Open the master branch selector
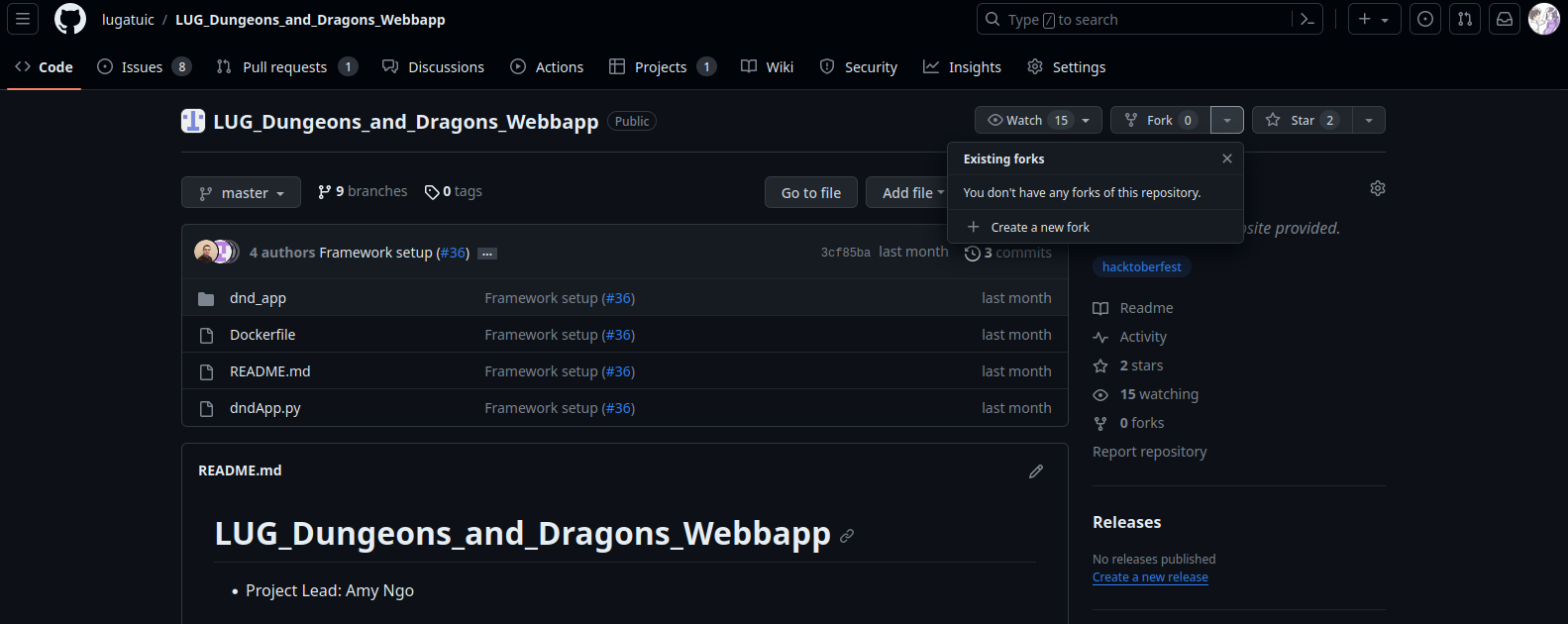 241,193
